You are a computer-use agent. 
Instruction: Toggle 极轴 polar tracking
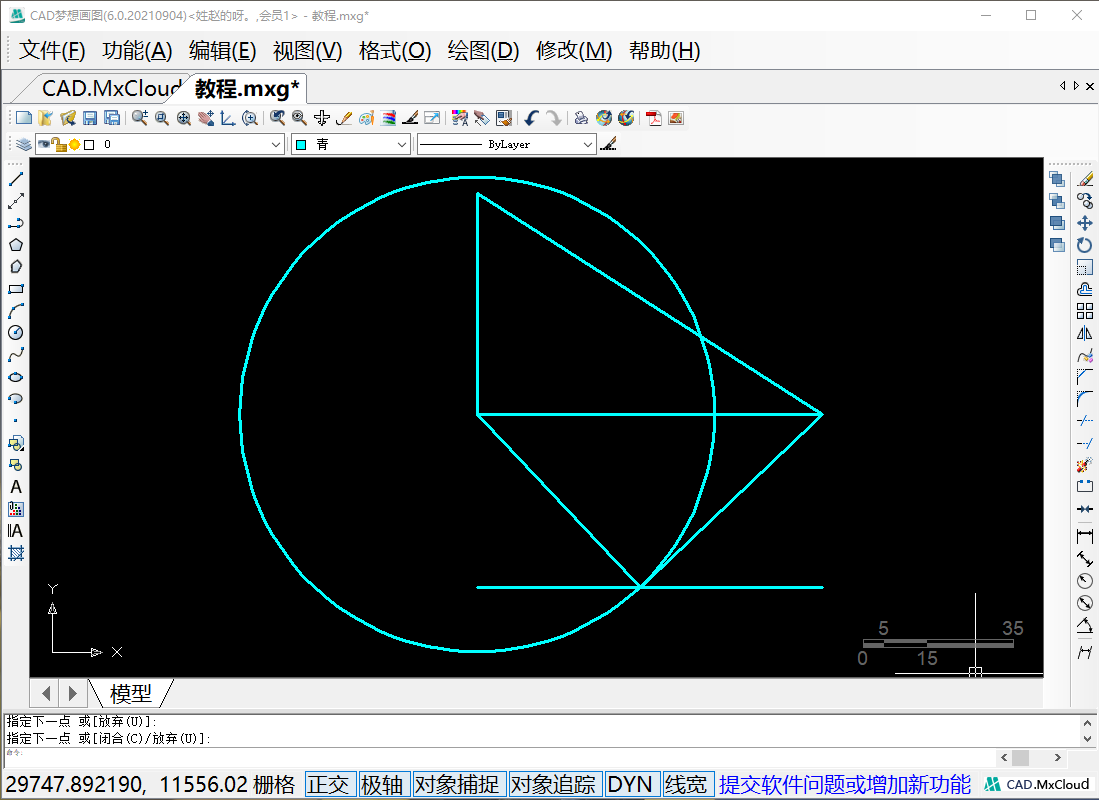click(382, 785)
